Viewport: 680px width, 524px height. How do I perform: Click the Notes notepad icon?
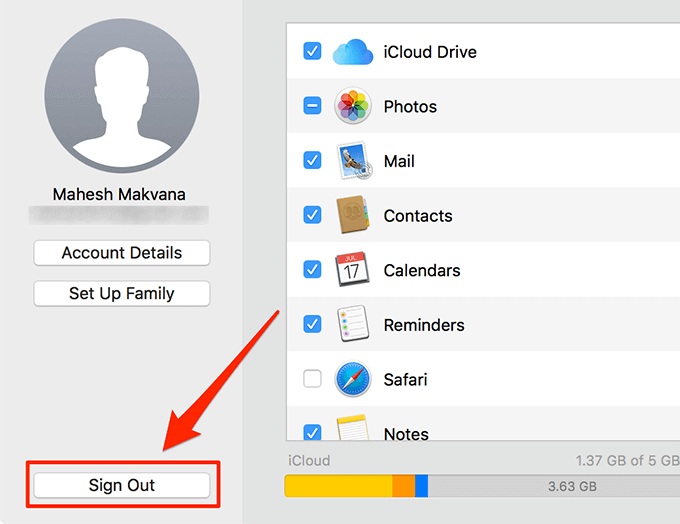[x=353, y=428]
